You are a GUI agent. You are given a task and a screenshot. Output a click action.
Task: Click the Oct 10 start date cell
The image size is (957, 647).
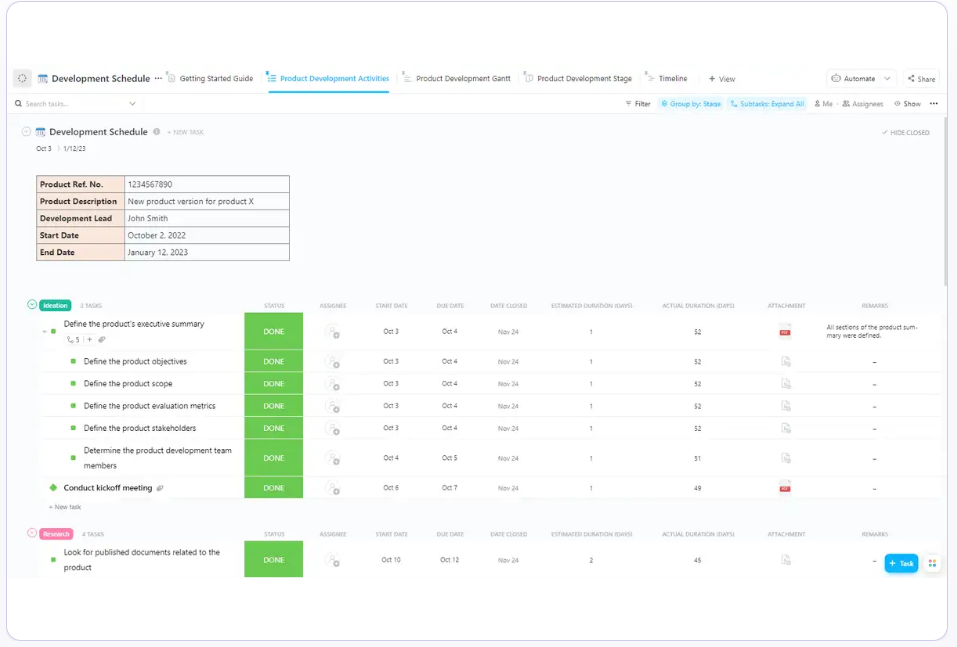391,560
